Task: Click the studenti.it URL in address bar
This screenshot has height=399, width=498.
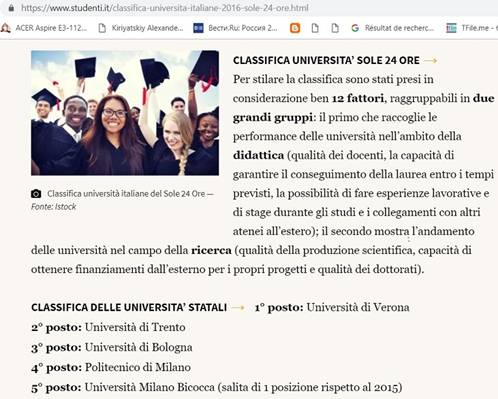Action: tap(165, 8)
